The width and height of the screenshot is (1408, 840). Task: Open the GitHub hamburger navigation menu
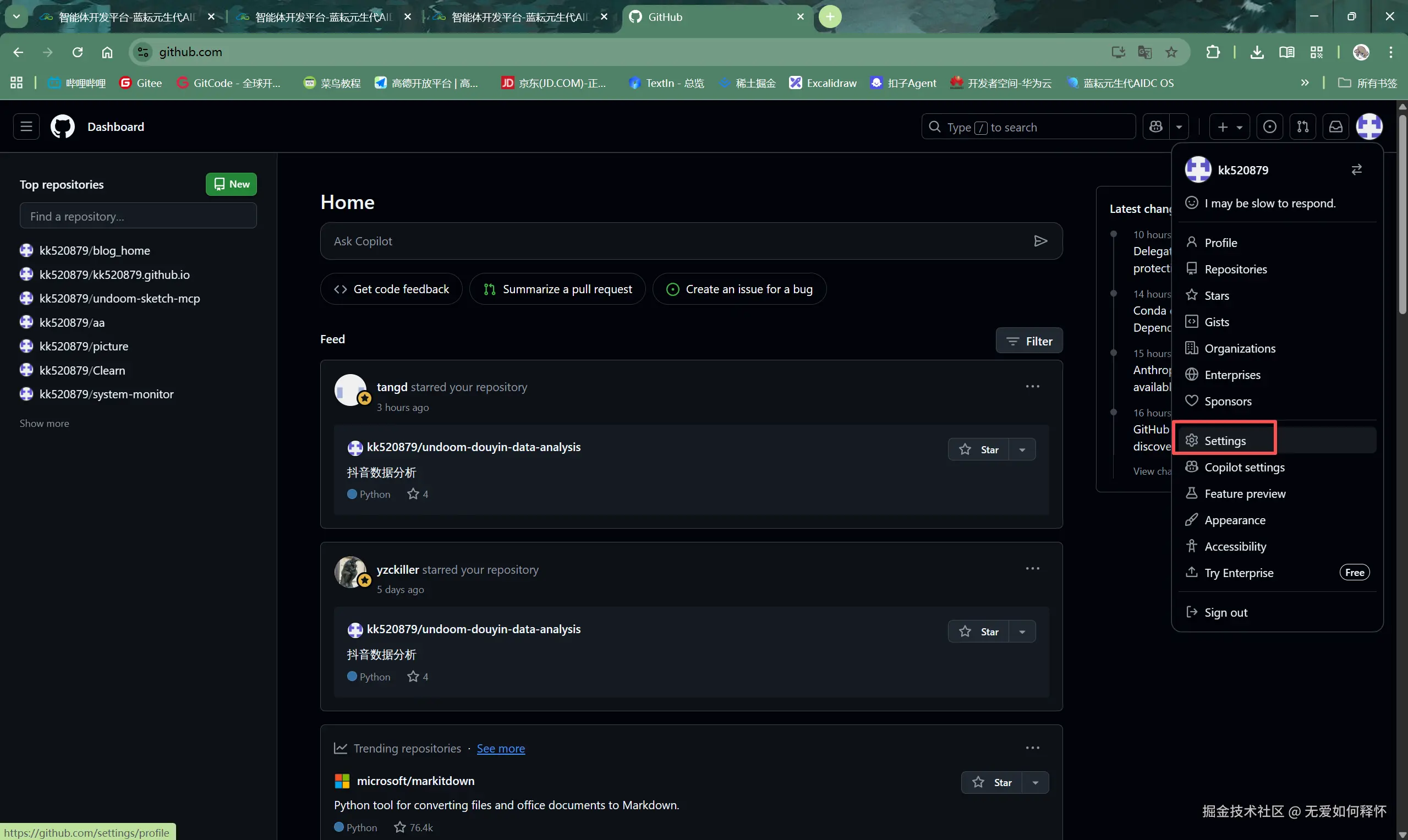[26, 127]
